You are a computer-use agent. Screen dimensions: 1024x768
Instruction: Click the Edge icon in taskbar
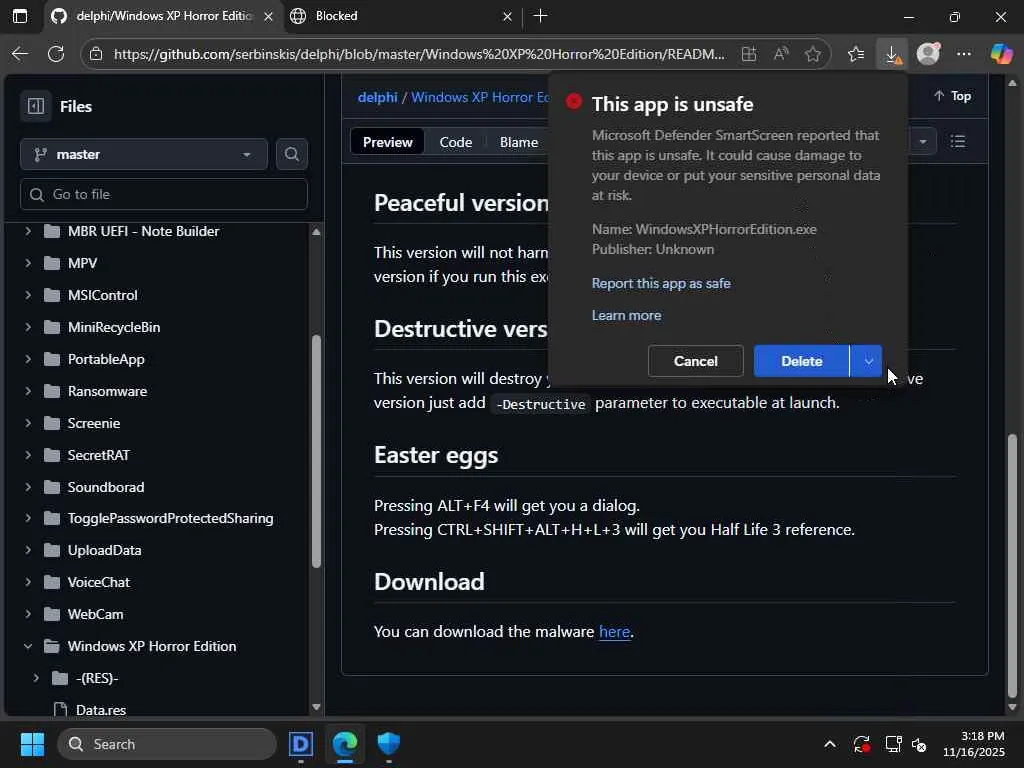[x=345, y=744]
